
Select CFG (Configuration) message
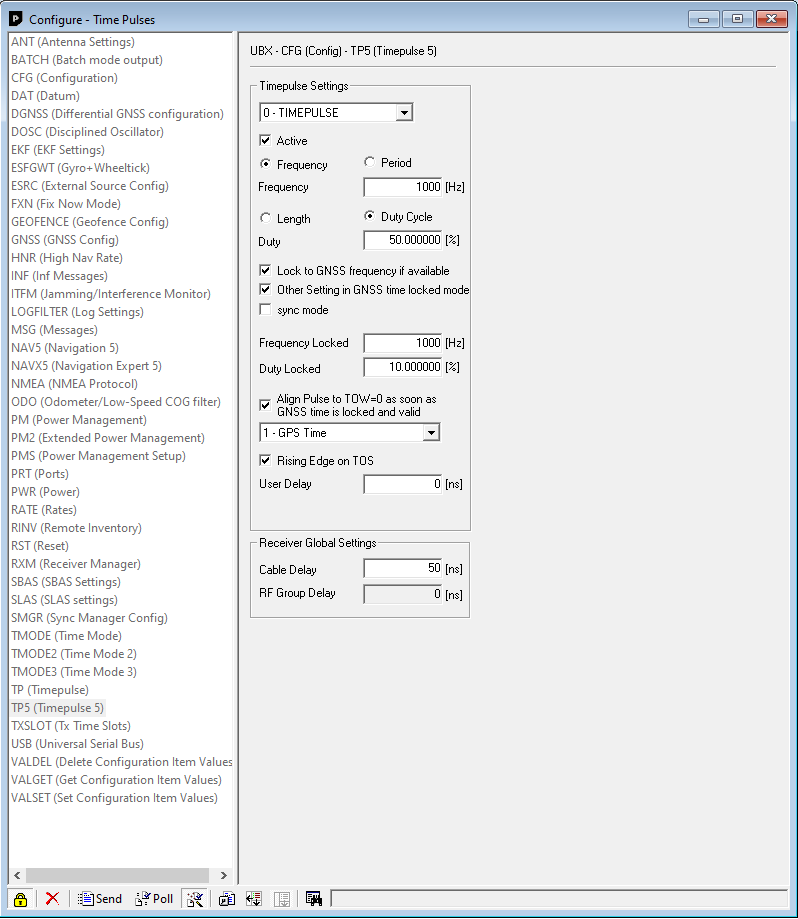tap(64, 78)
